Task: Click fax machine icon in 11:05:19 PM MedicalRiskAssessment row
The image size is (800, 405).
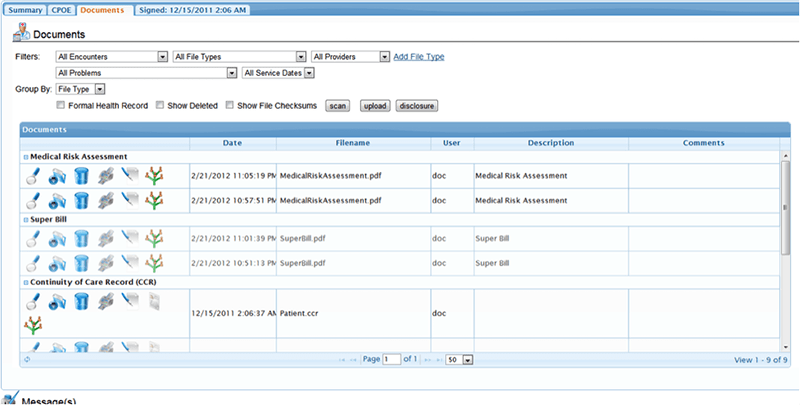Action: click(106, 176)
